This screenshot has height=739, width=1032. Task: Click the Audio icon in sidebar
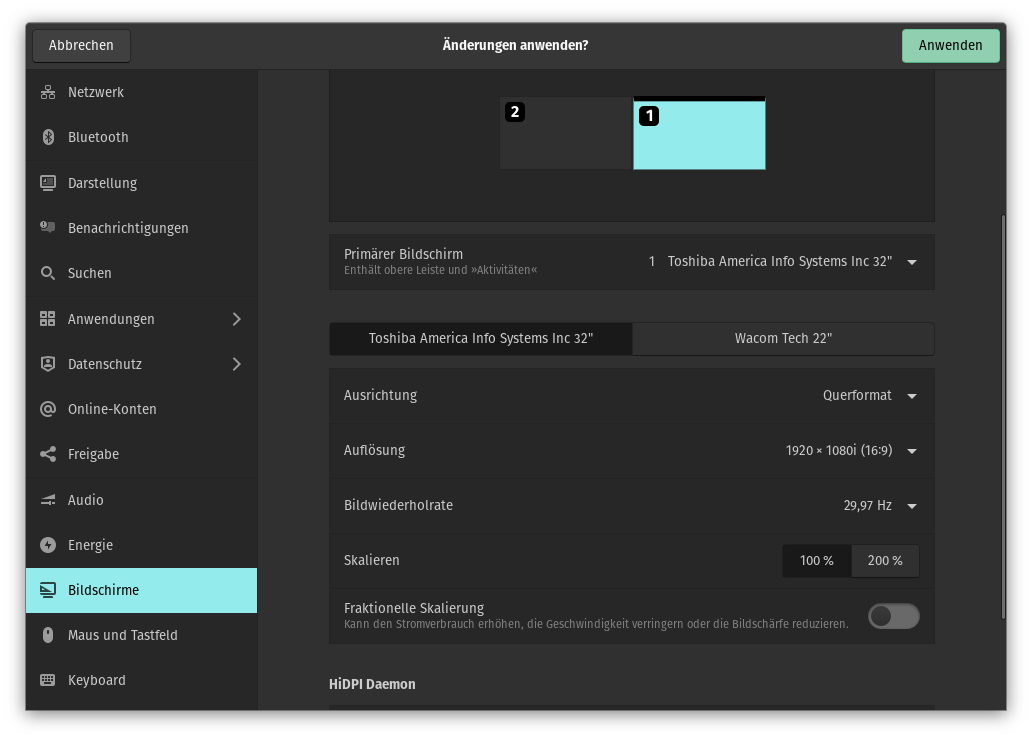click(48, 500)
